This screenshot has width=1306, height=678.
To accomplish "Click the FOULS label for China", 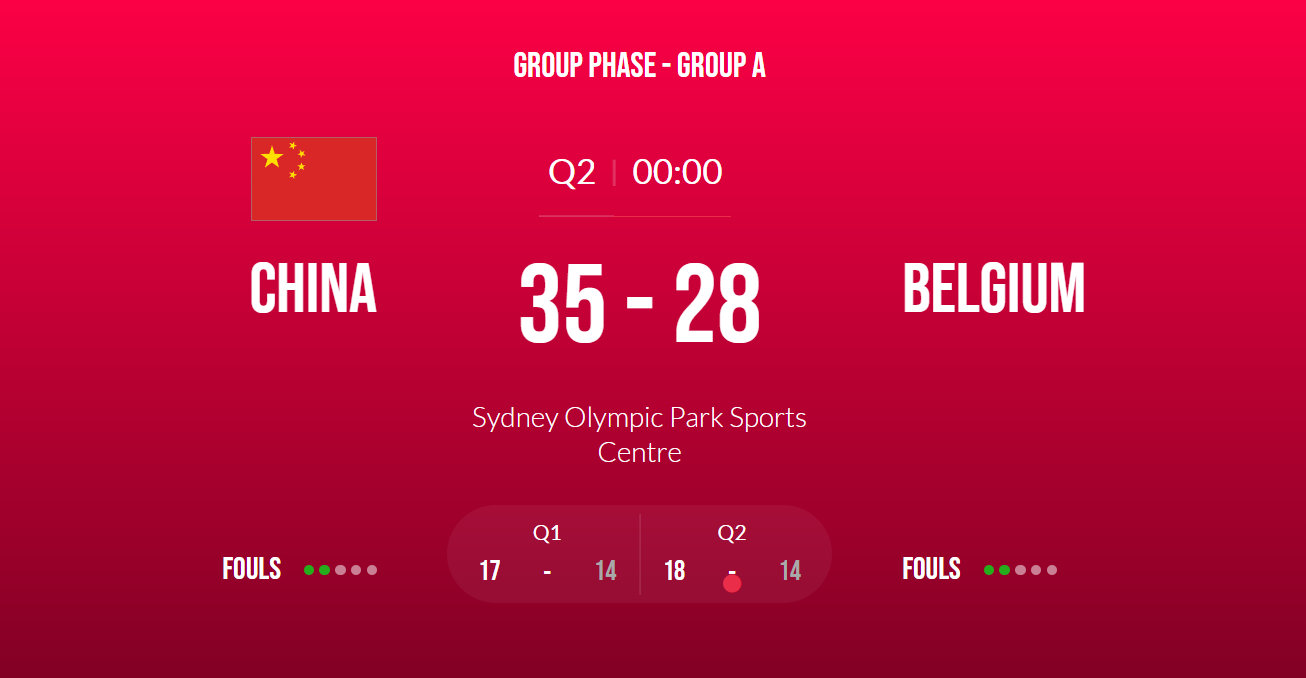I will pyautogui.click(x=252, y=569).
